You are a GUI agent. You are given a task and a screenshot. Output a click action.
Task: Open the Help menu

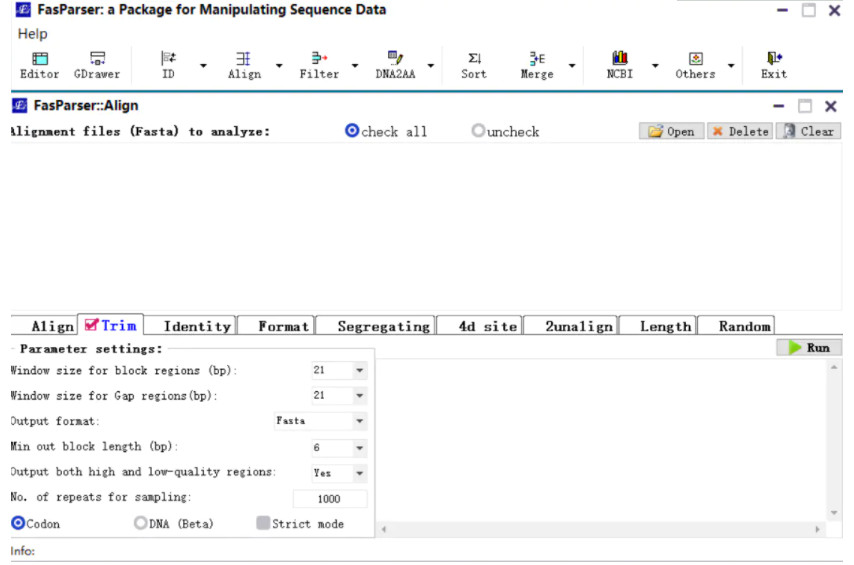(x=32, y=34)
